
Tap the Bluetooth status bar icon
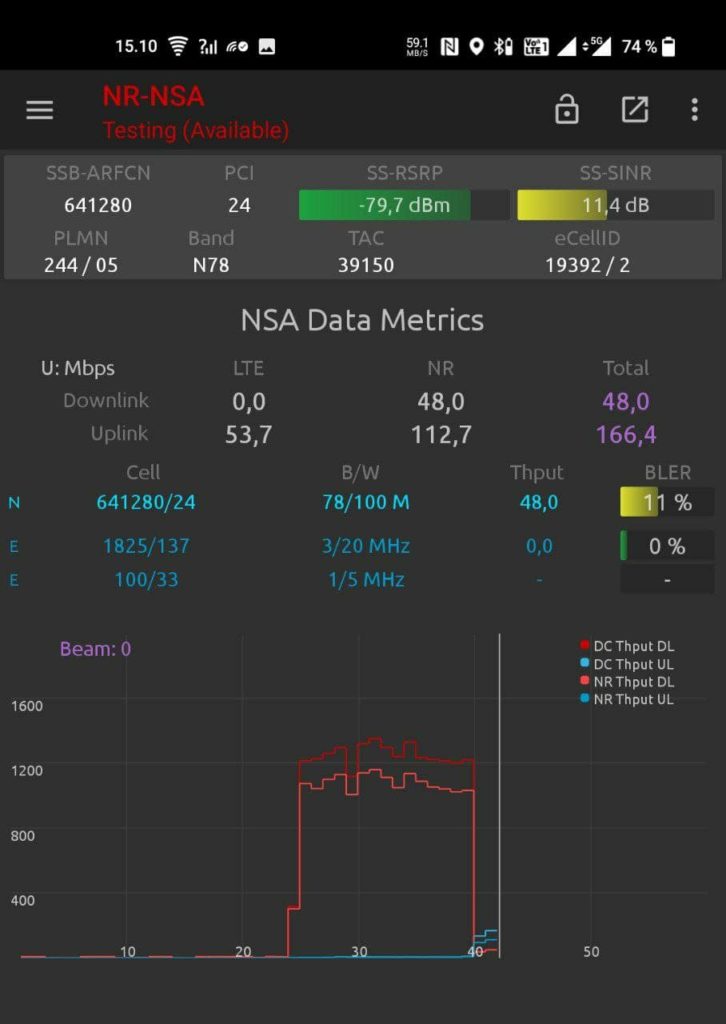click(x=503, y=46)
